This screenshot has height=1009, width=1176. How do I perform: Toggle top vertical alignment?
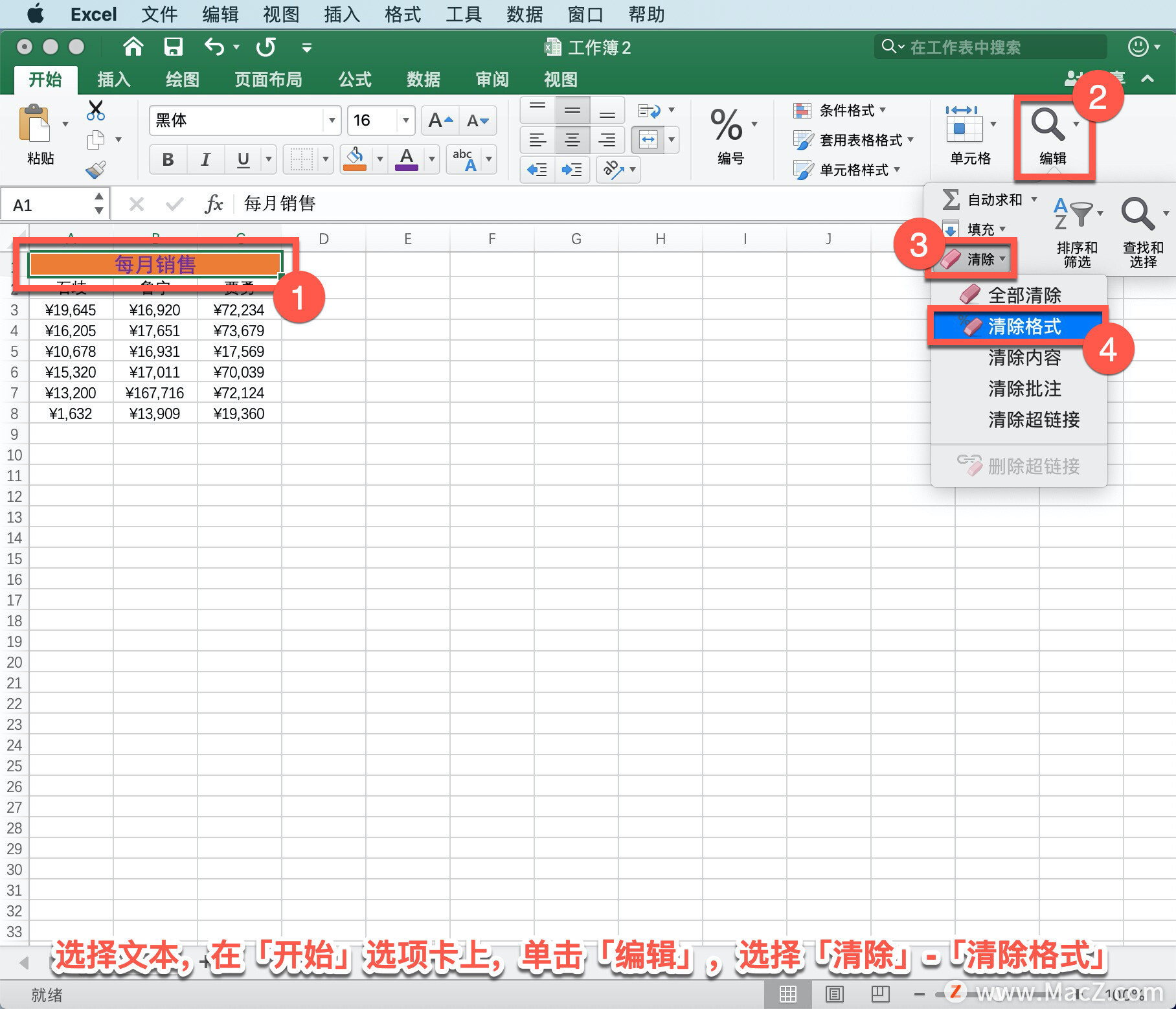coord(537,110)
